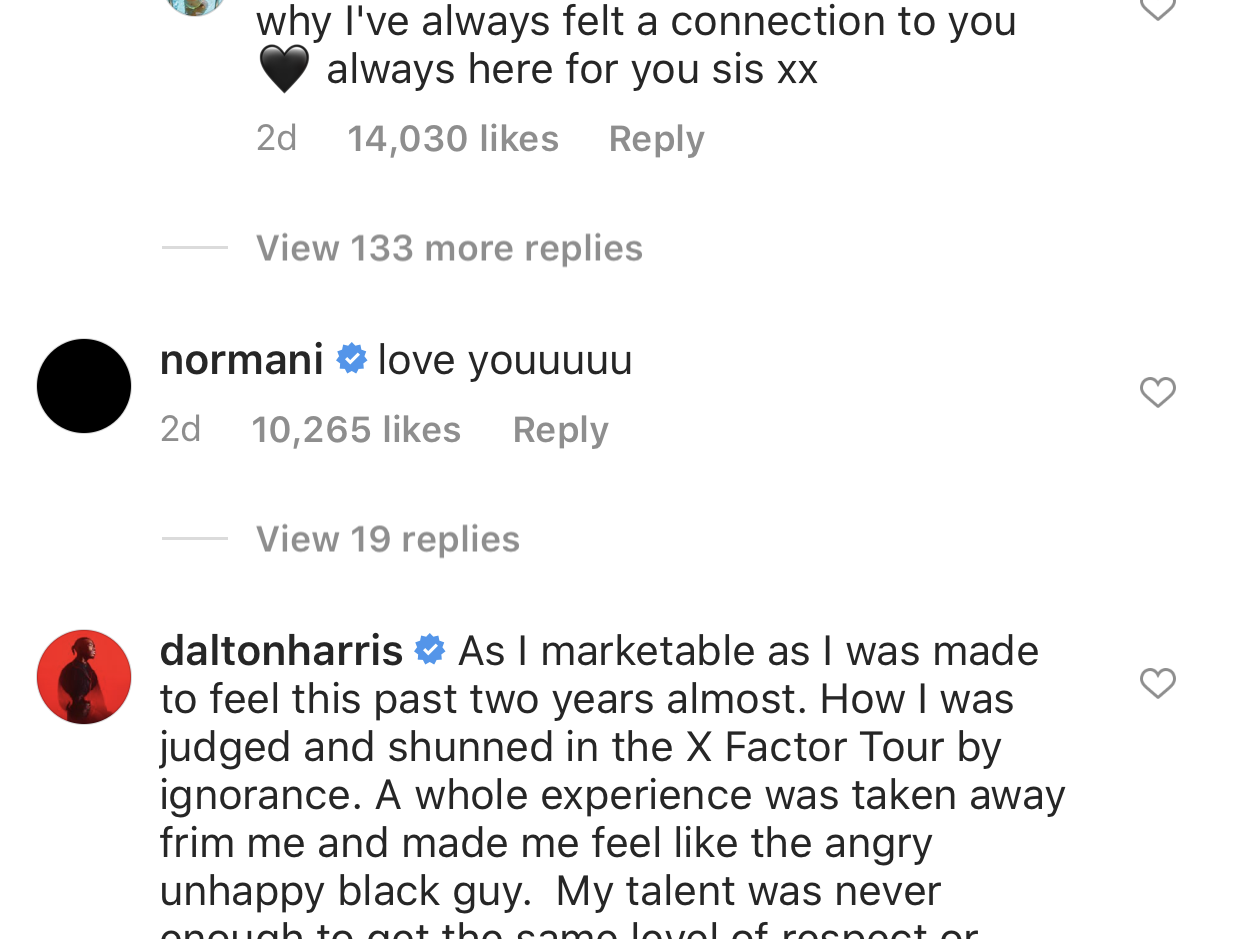The height and width of the screenshot is (939, 1242).
Task: View the 14,030 likes list
Action: point(453,139)
